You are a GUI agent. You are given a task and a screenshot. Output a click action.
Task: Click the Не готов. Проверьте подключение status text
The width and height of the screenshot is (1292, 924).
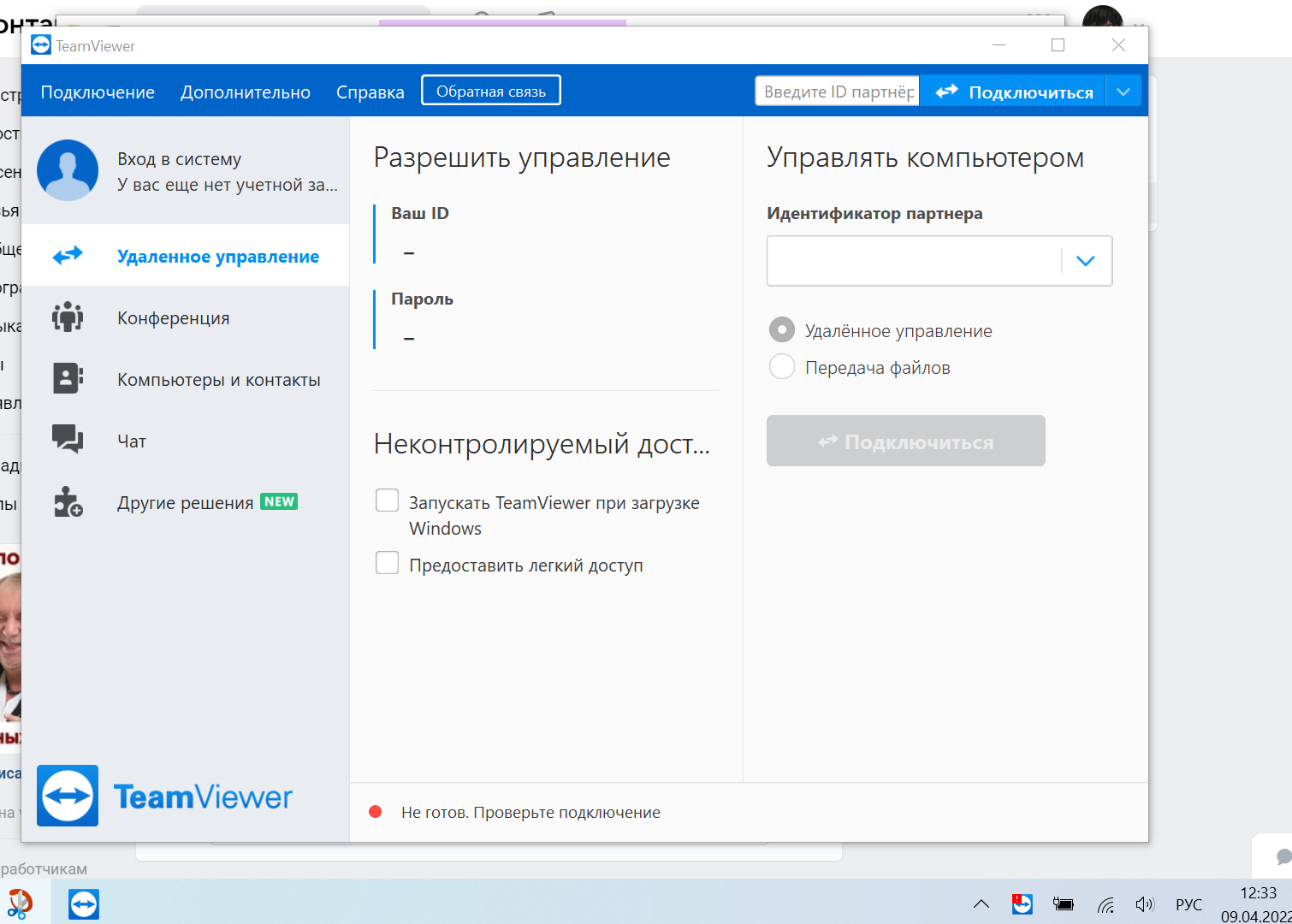tap(530, 812)
